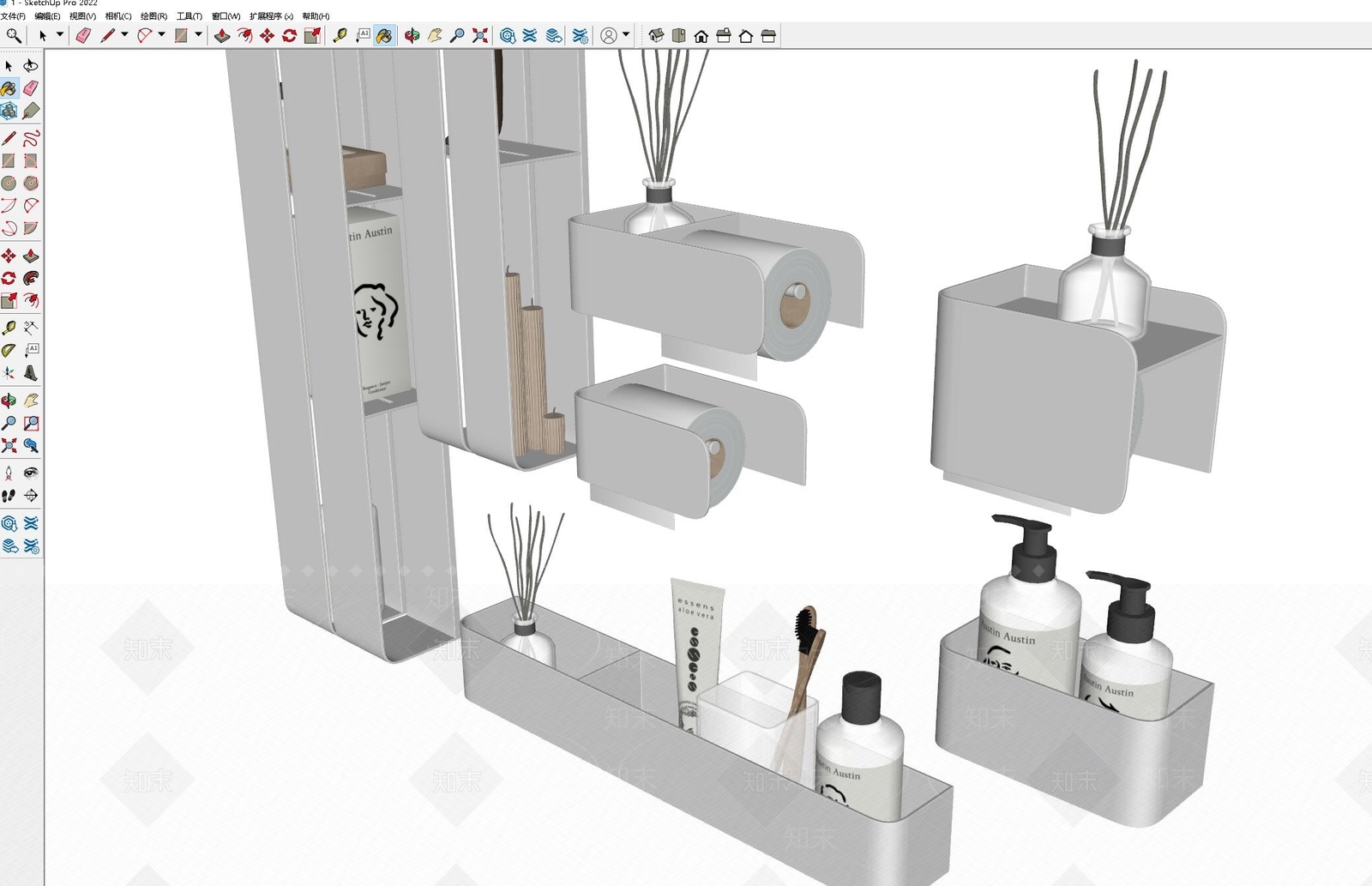Click Search magnifier in top toolbar
1372x886 pixels.
(13, 35)
